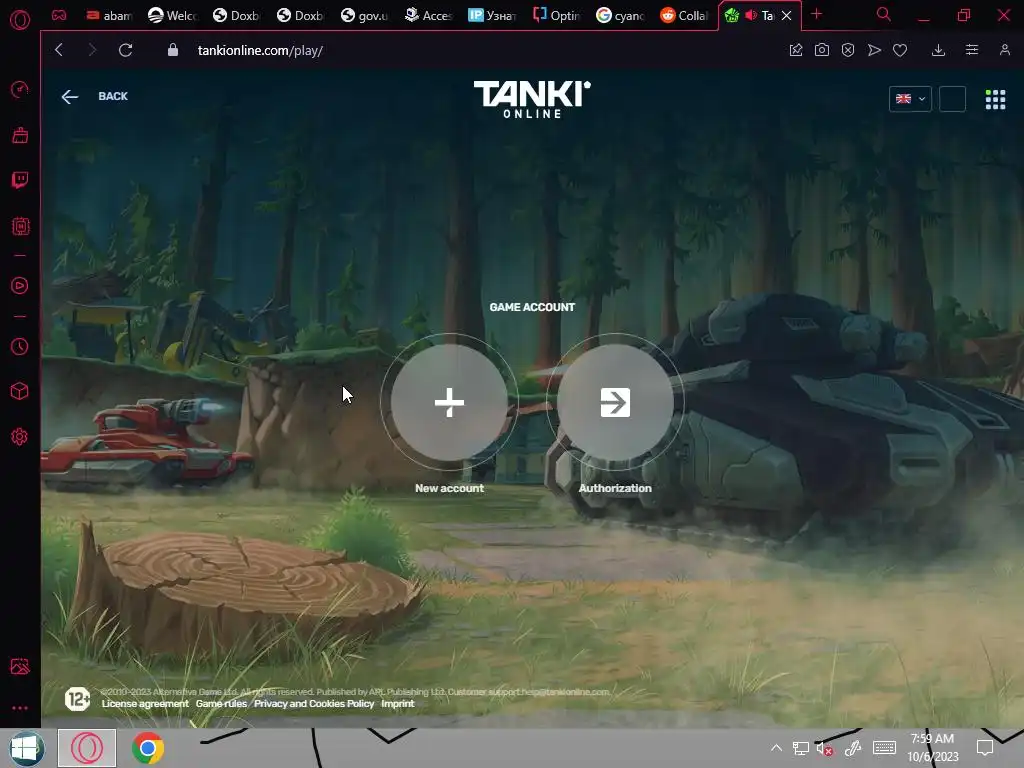Open Settings gear in sidebar

click(x=20, y=437)
